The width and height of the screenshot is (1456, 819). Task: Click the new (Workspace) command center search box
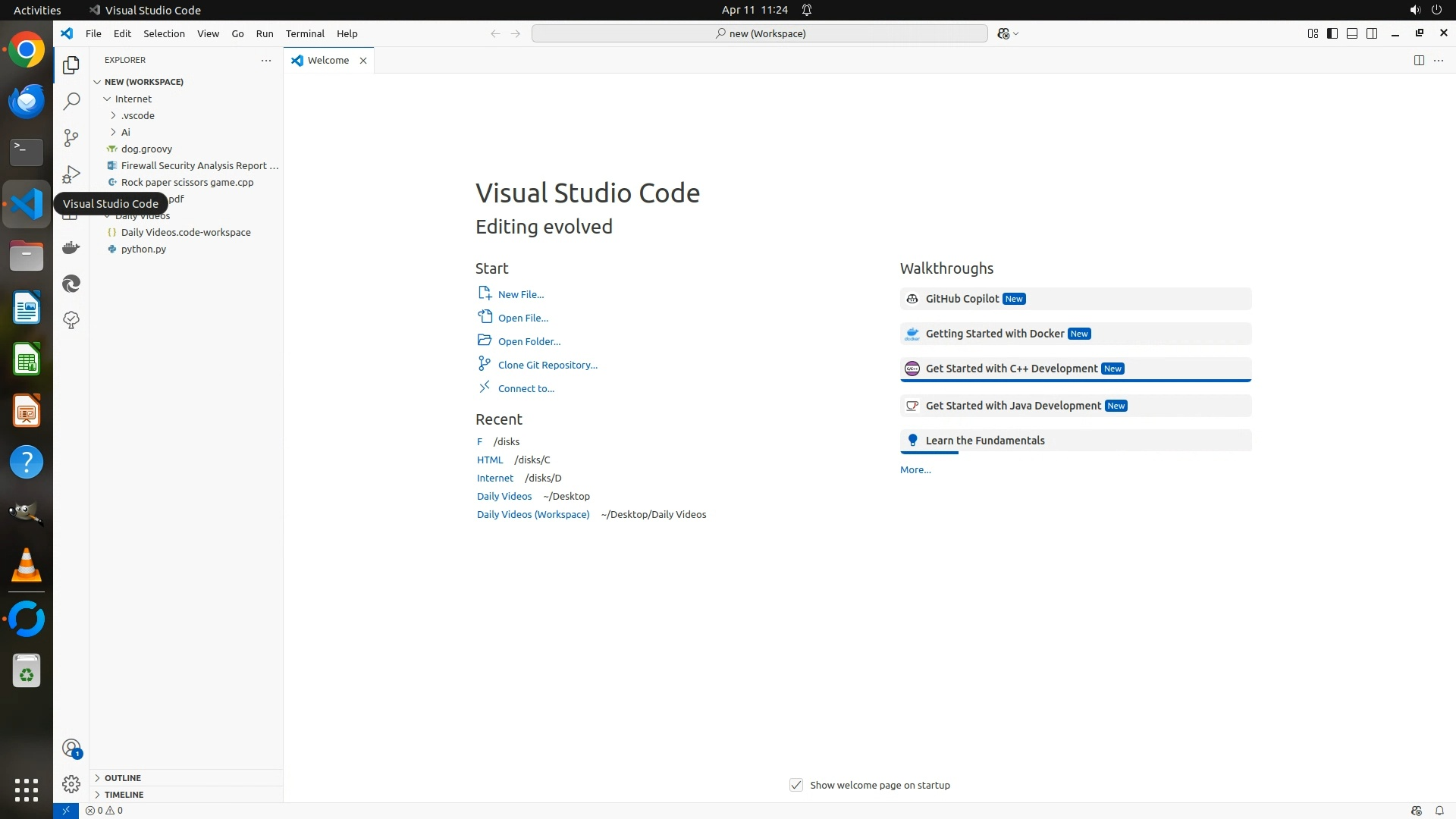pos(760,33)
